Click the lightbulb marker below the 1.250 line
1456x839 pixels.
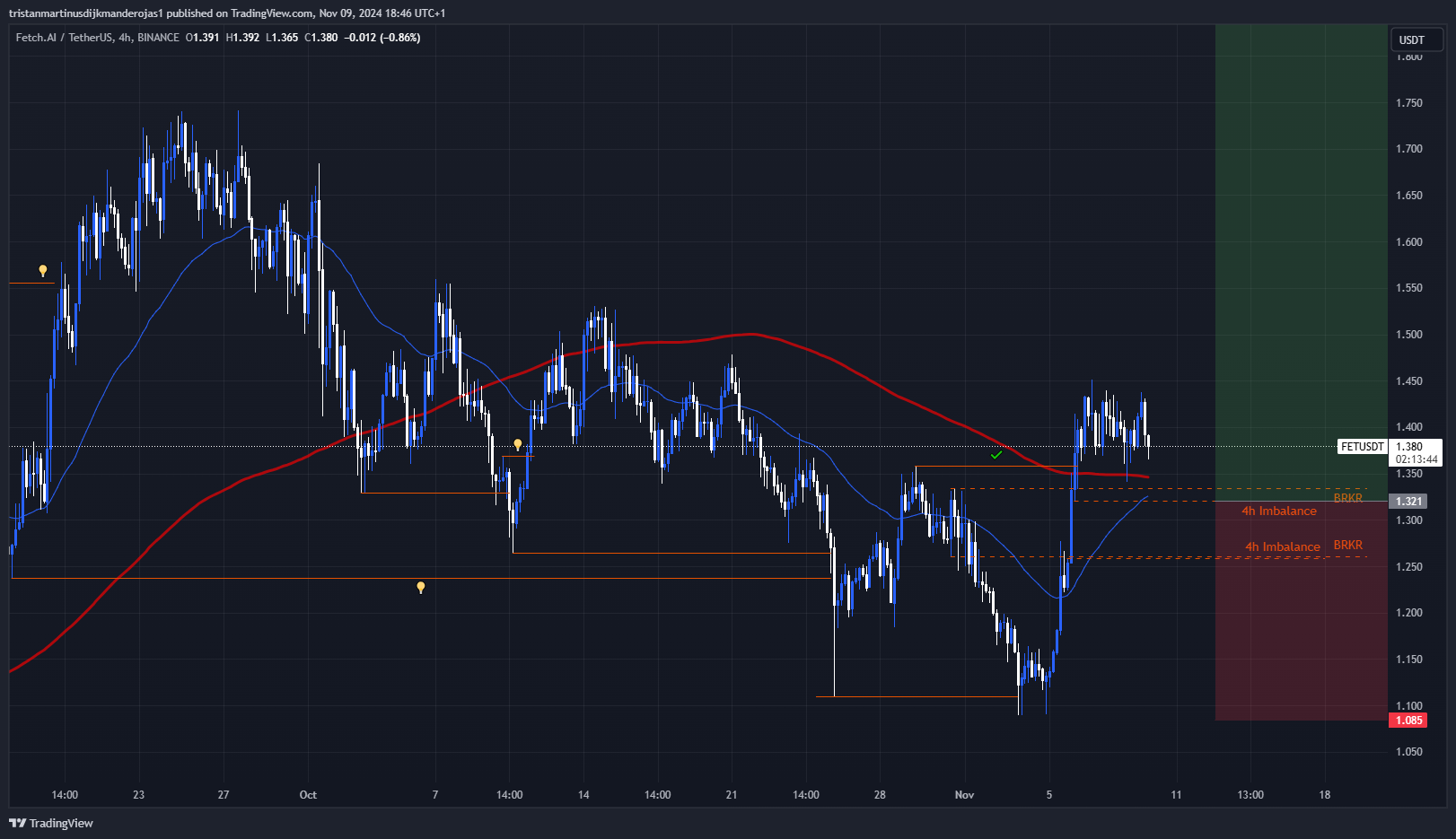420,588
